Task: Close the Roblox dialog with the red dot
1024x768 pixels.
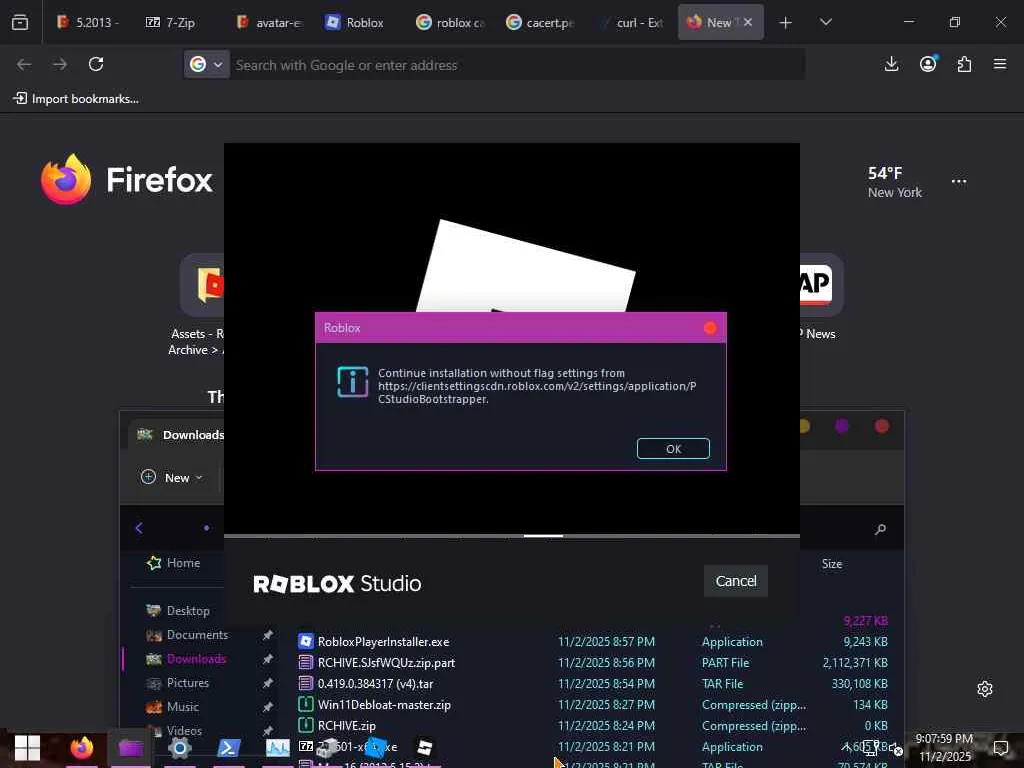Action: (711, 328)
